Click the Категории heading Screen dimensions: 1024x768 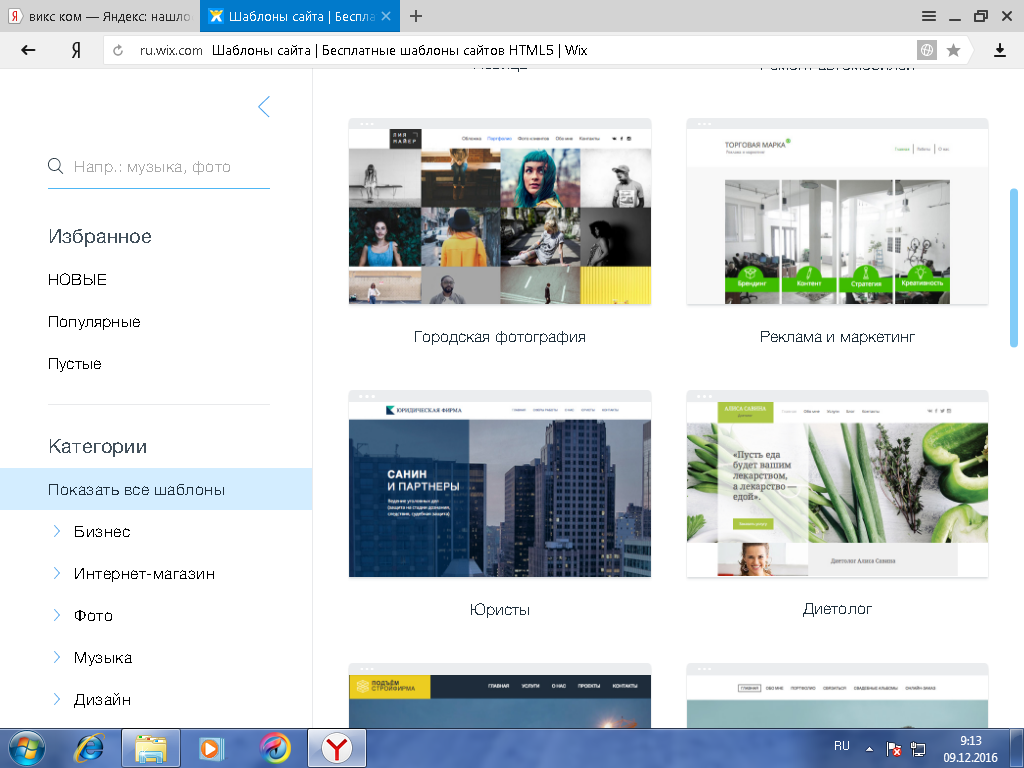(x=97, y=447)
